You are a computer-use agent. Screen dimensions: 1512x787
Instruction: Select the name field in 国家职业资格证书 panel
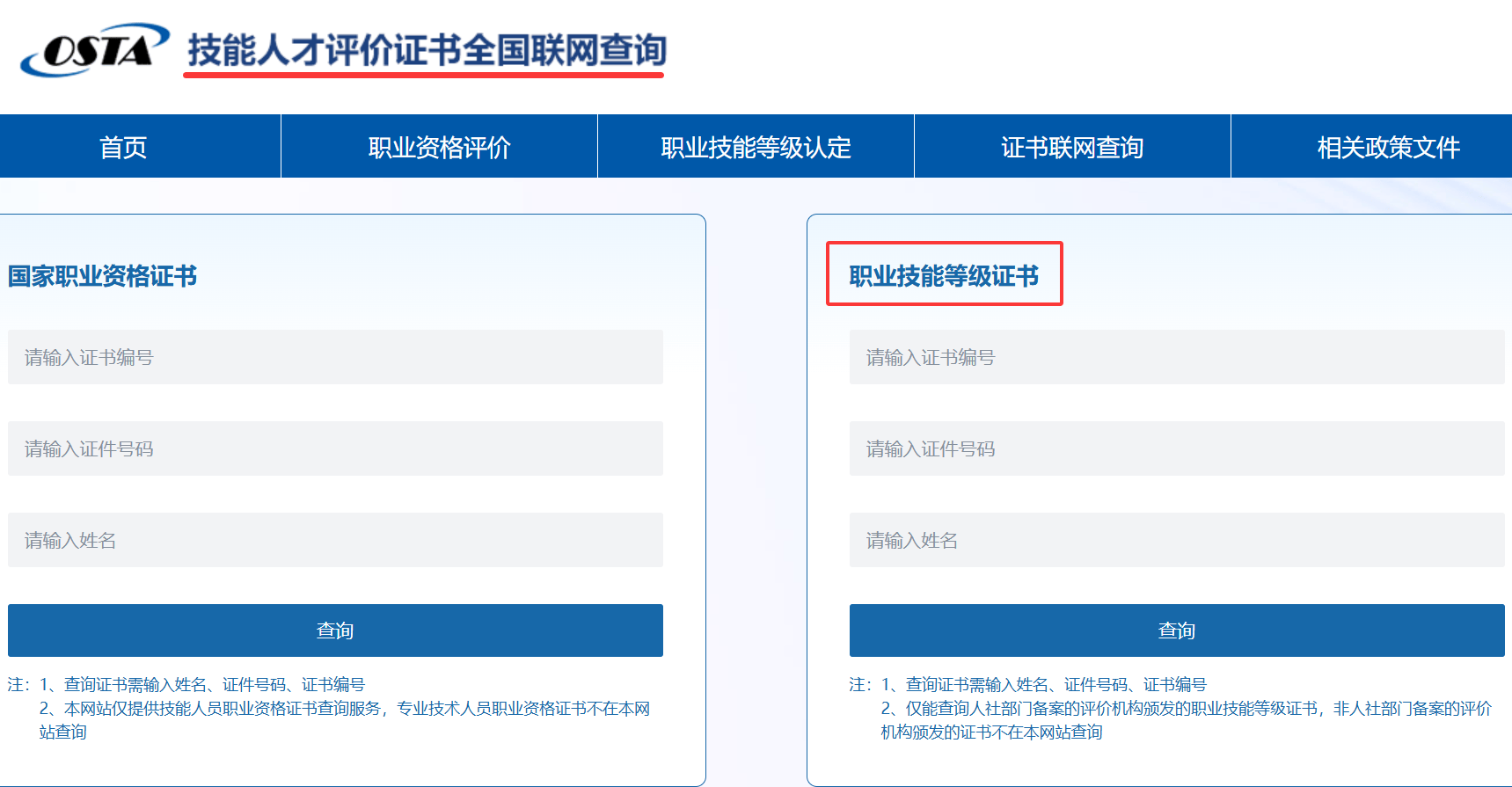coord(335,540)
